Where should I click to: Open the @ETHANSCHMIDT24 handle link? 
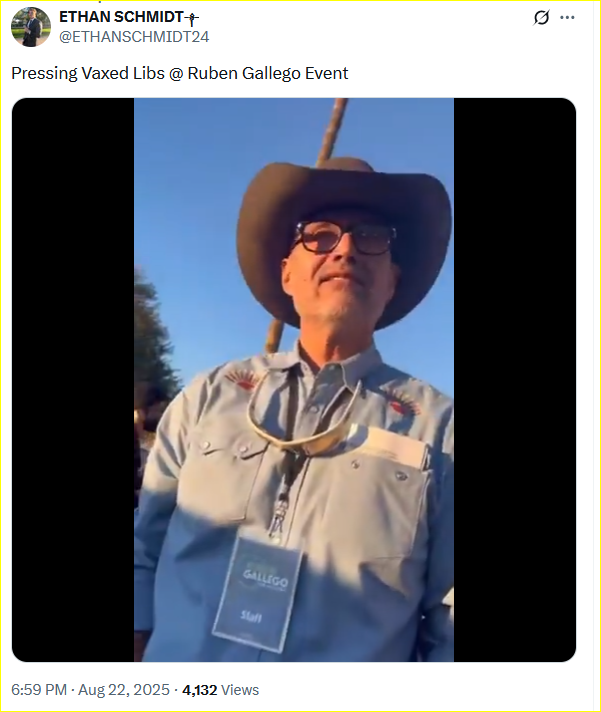134,37
